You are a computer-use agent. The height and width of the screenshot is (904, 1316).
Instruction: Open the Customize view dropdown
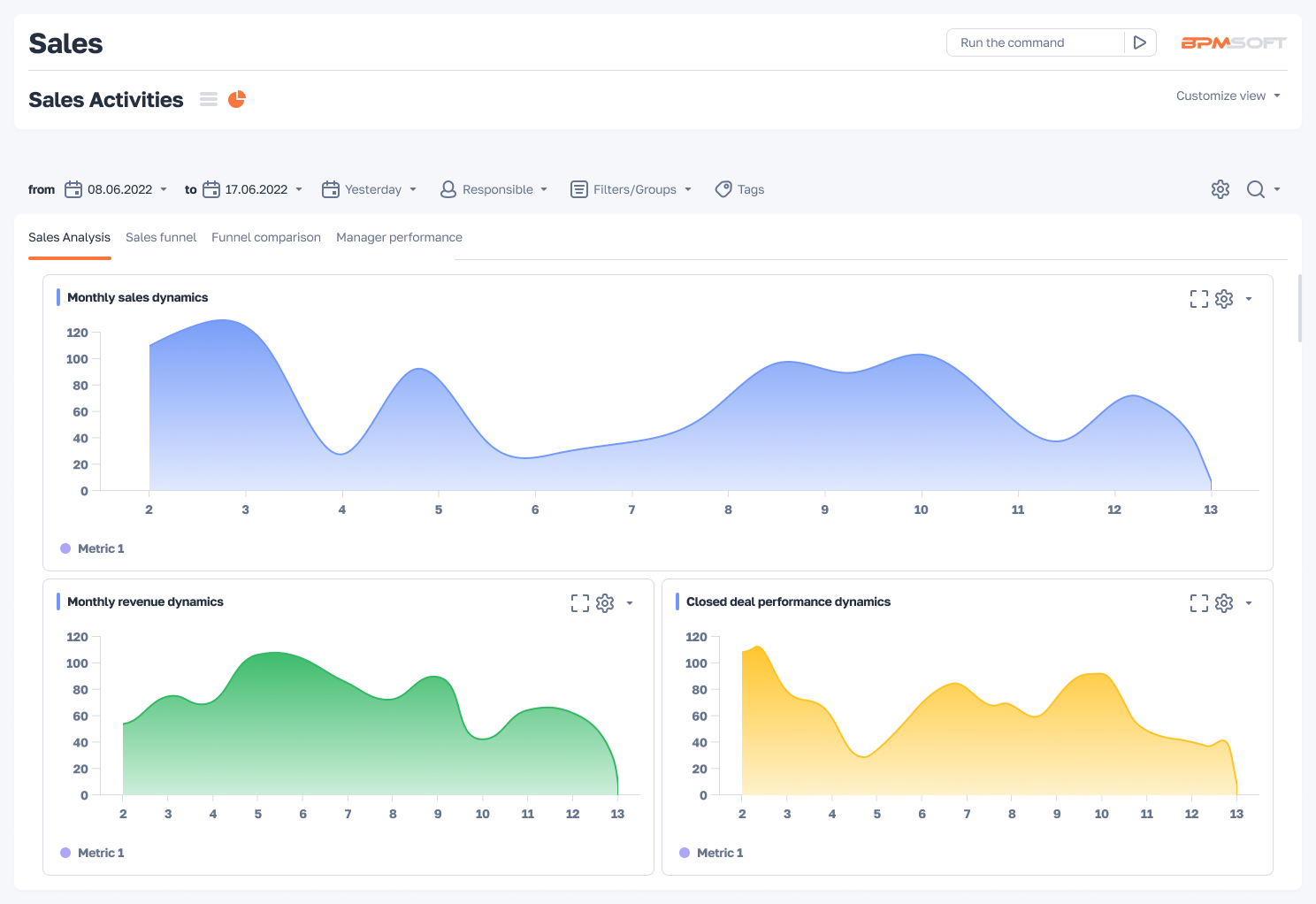pyautogui.click(x=1228, y=96)
